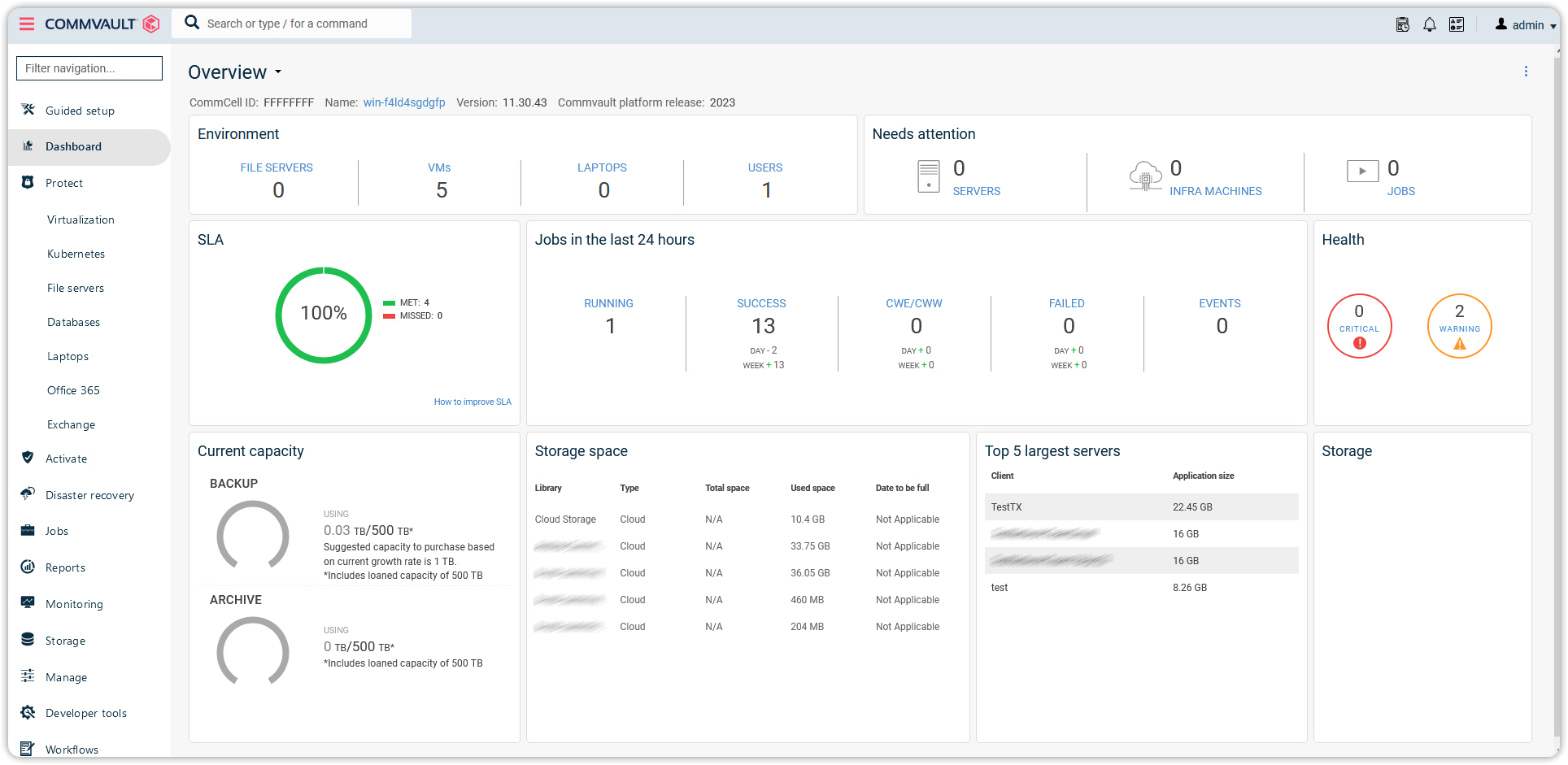Image resolution: width=1568 pixels, height=765 pixels.
Task: View FAILED jobs
Action: tap(1067, 303)
